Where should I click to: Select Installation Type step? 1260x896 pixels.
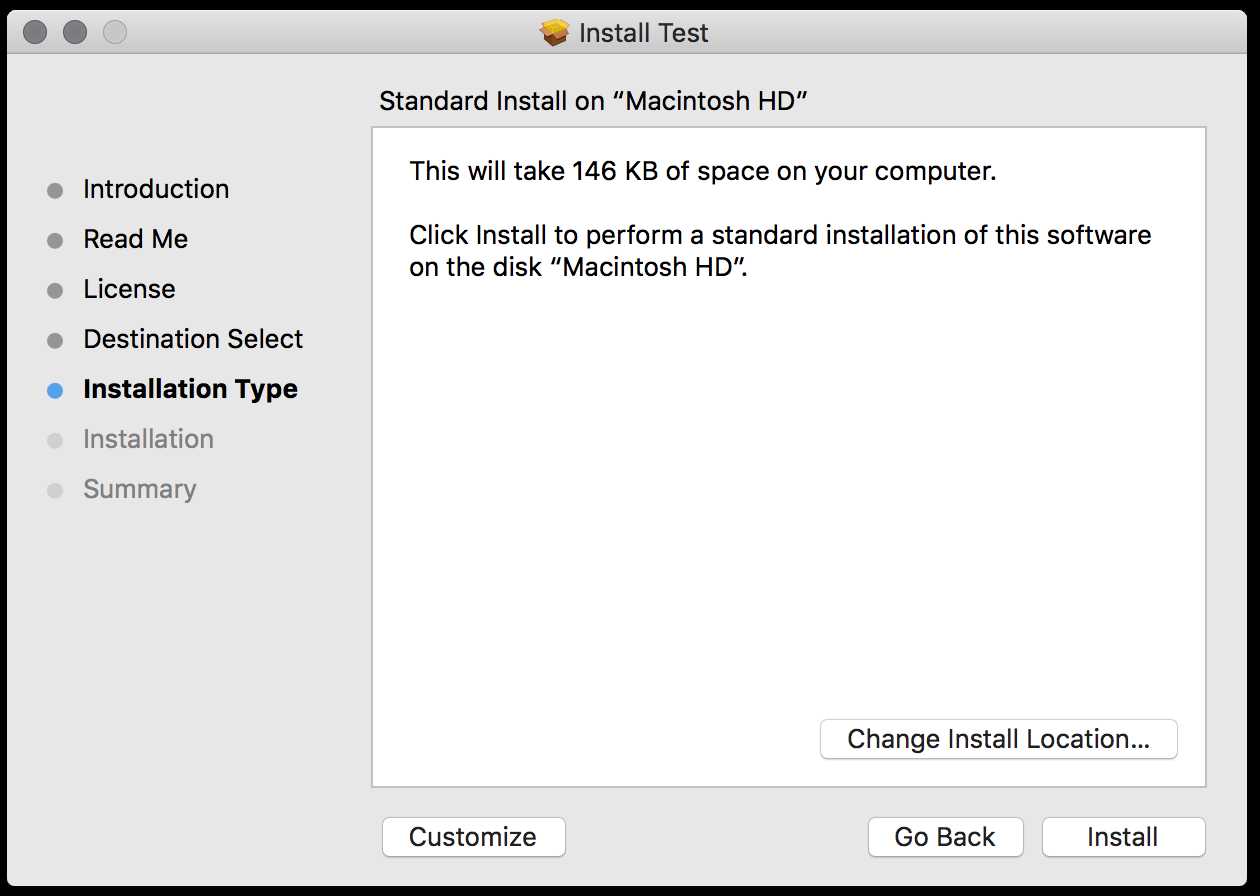pos(190,389)
